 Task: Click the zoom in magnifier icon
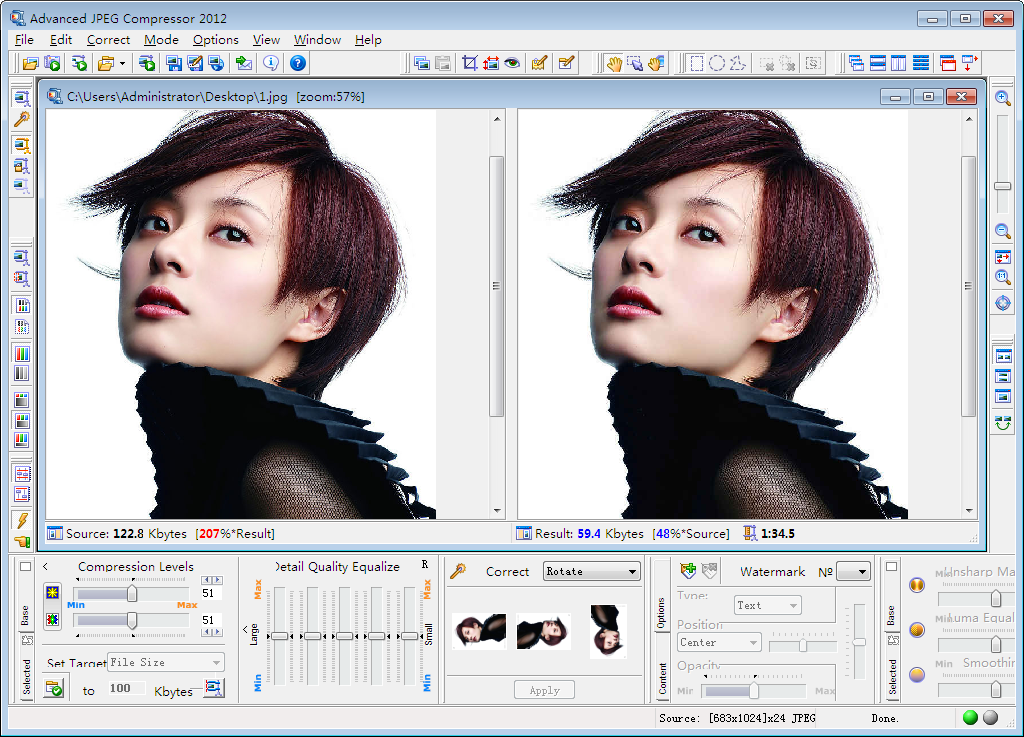(x=1003, y=98)
